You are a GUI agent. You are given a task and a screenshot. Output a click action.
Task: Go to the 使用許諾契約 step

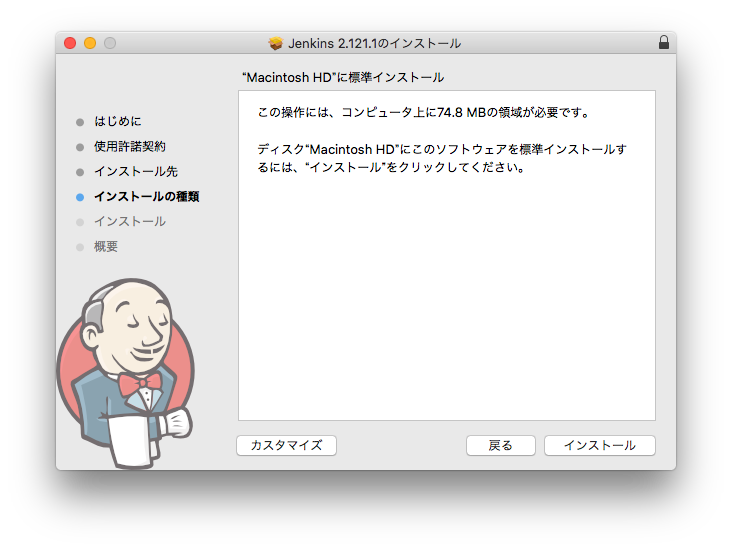tap(130, 147)
